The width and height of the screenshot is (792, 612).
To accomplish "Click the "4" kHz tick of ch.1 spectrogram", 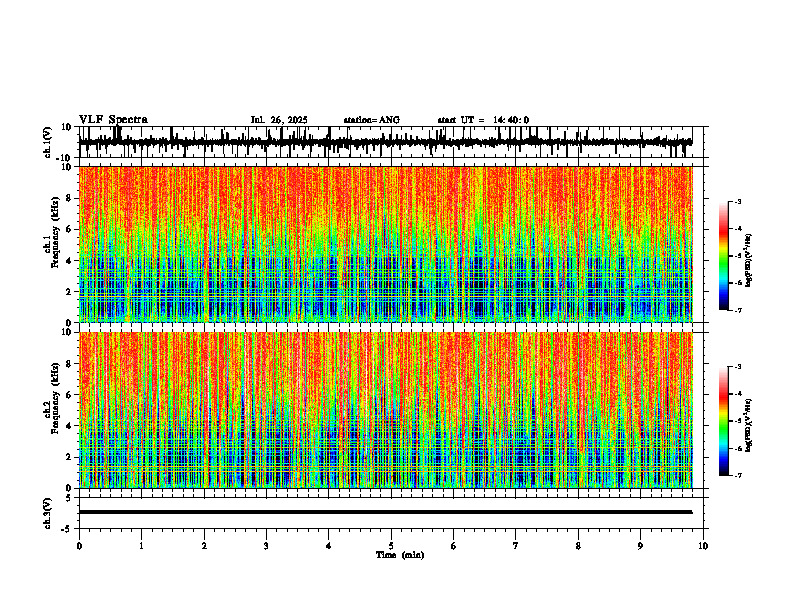I will [x=70, y=261].
